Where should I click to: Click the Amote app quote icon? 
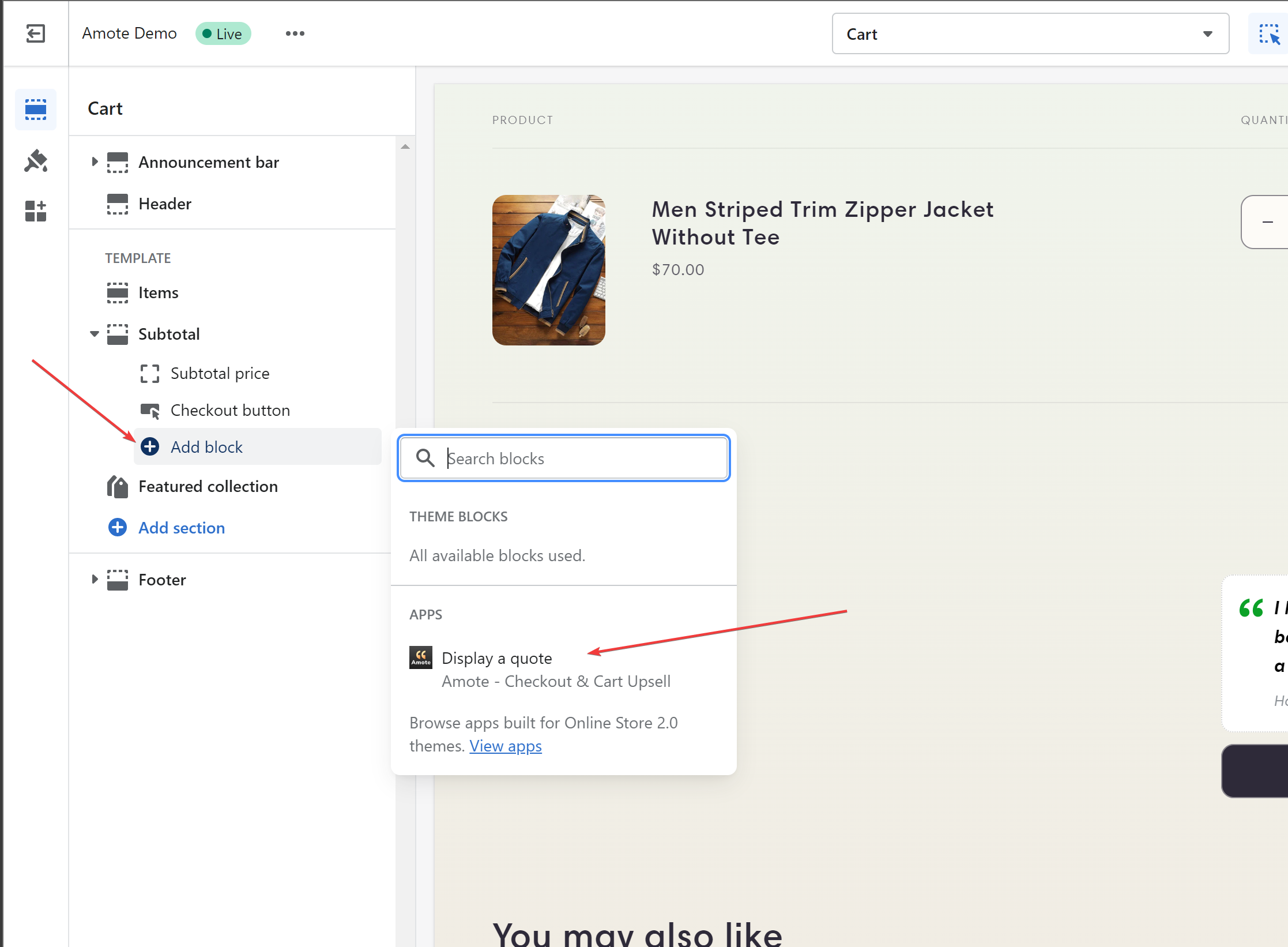click(420, 657)
